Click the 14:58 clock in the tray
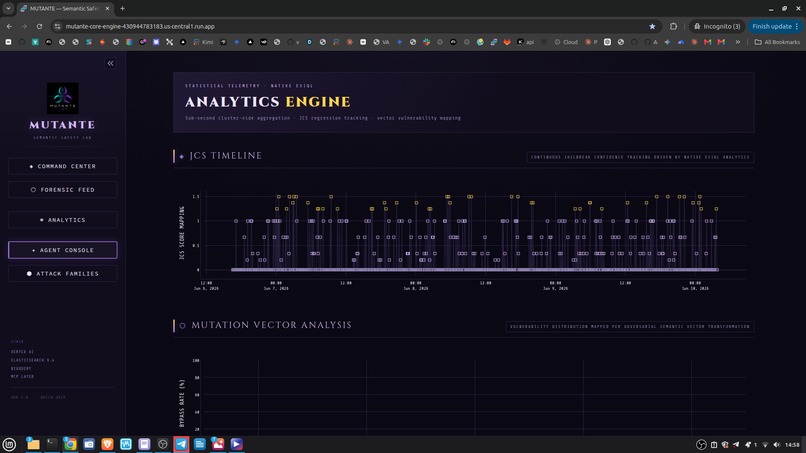This screenshot has width=806, height=453. click(x=792, y=445)
